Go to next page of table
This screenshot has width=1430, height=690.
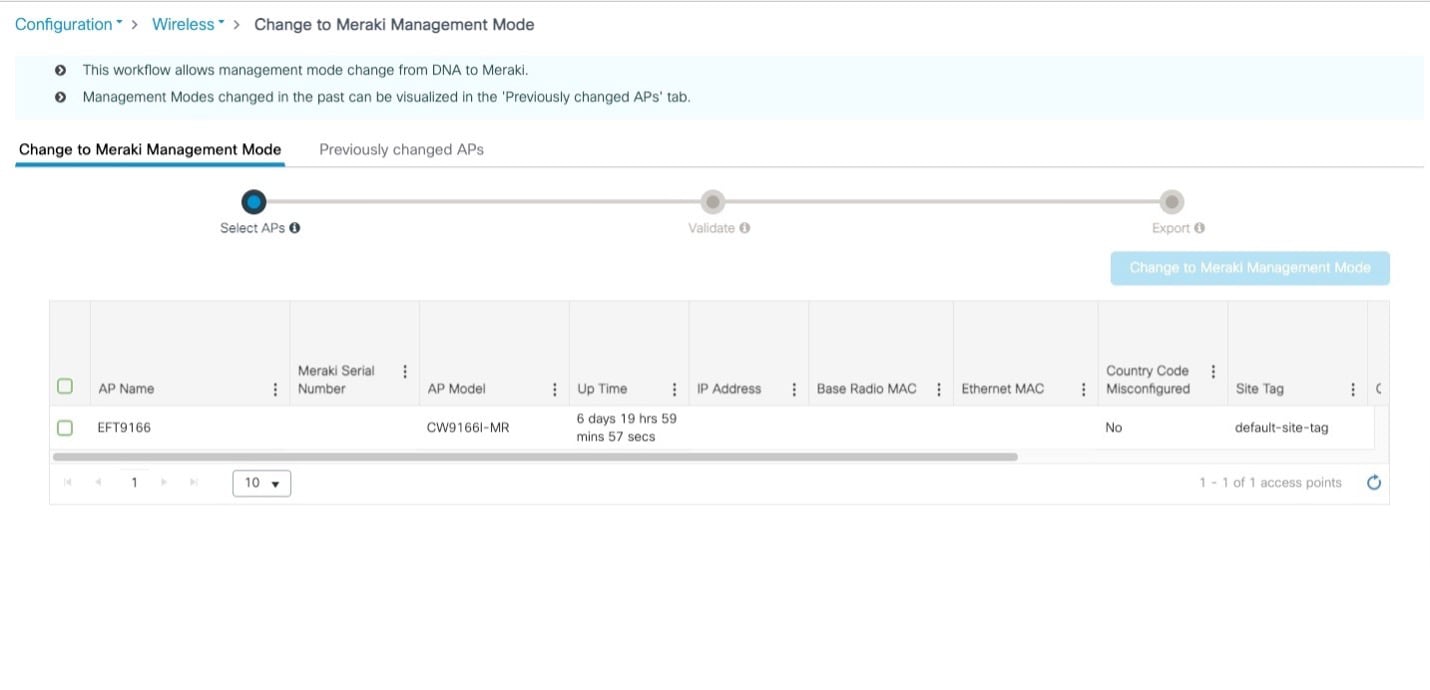[164, 483]
